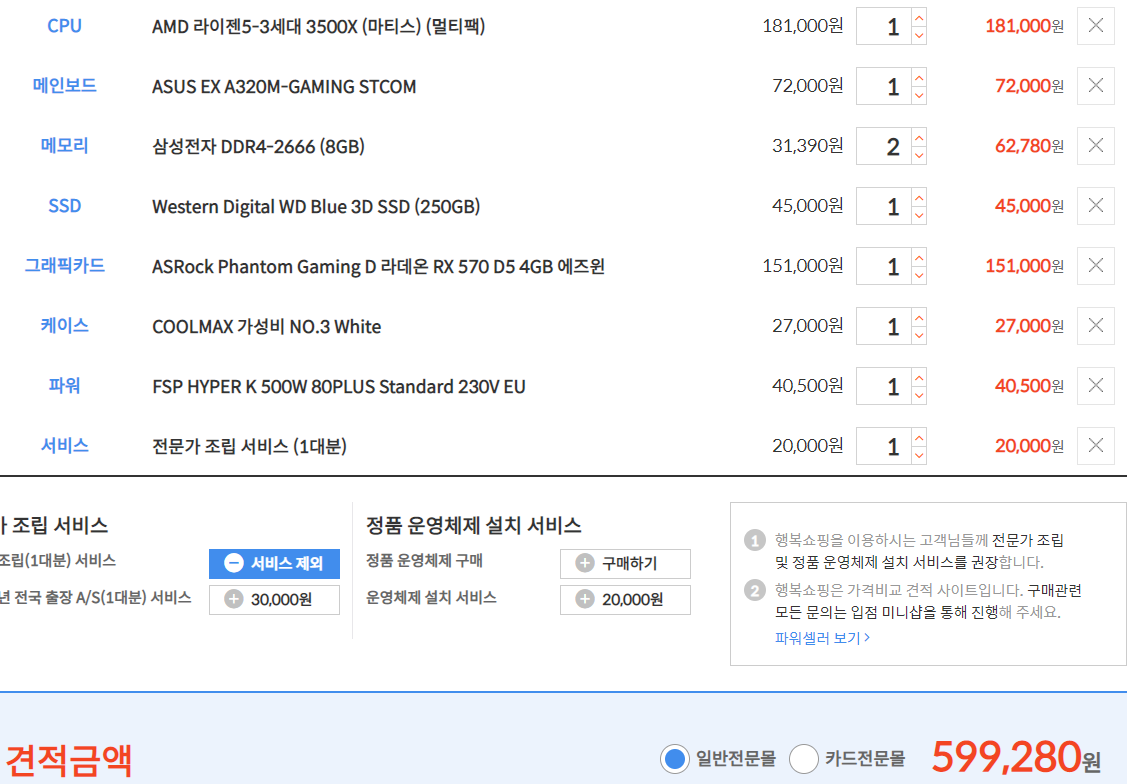
Task: Open AMD 라이젠5-3세대 3500X product name
Action: click(318, 27)
